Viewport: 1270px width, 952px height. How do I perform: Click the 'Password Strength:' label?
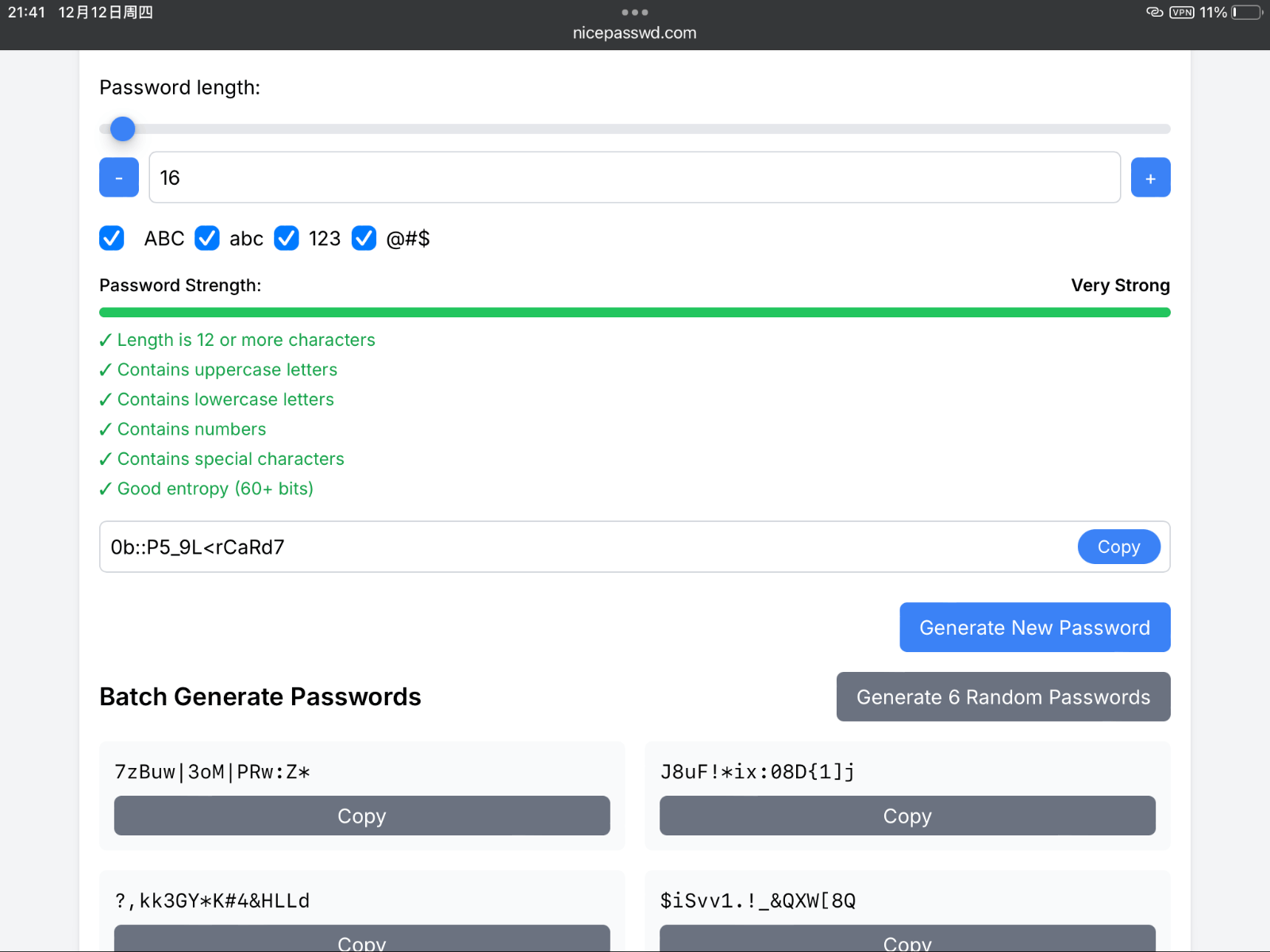pyautogui.click(x=180, y=286)
